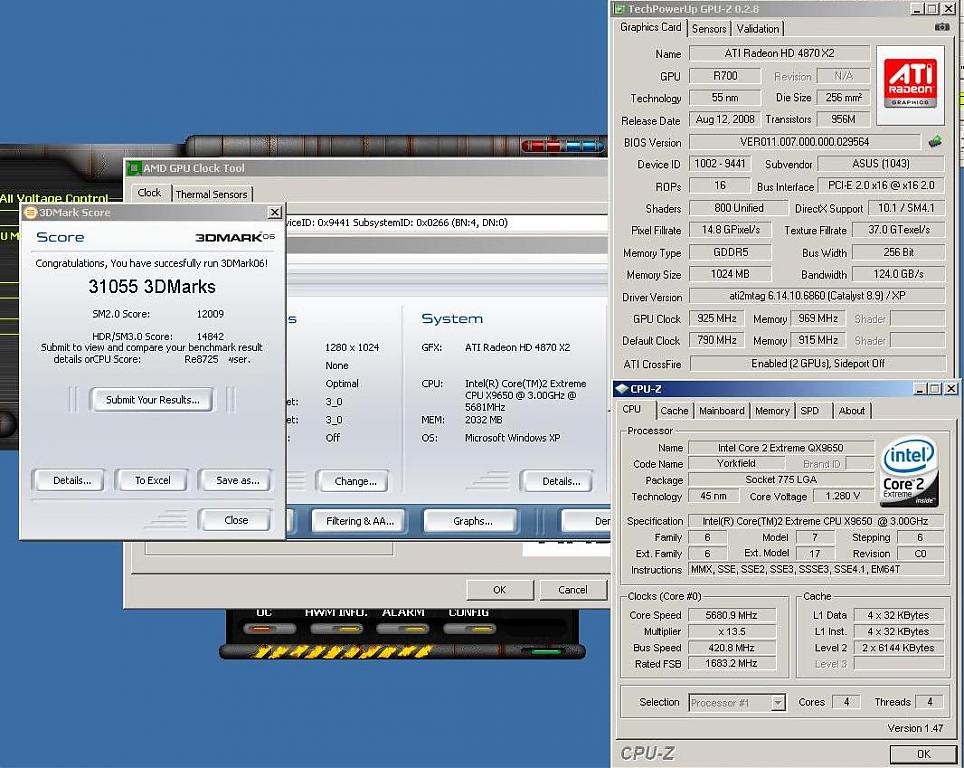Export the score with To Excel button

(x=153, y=480)
